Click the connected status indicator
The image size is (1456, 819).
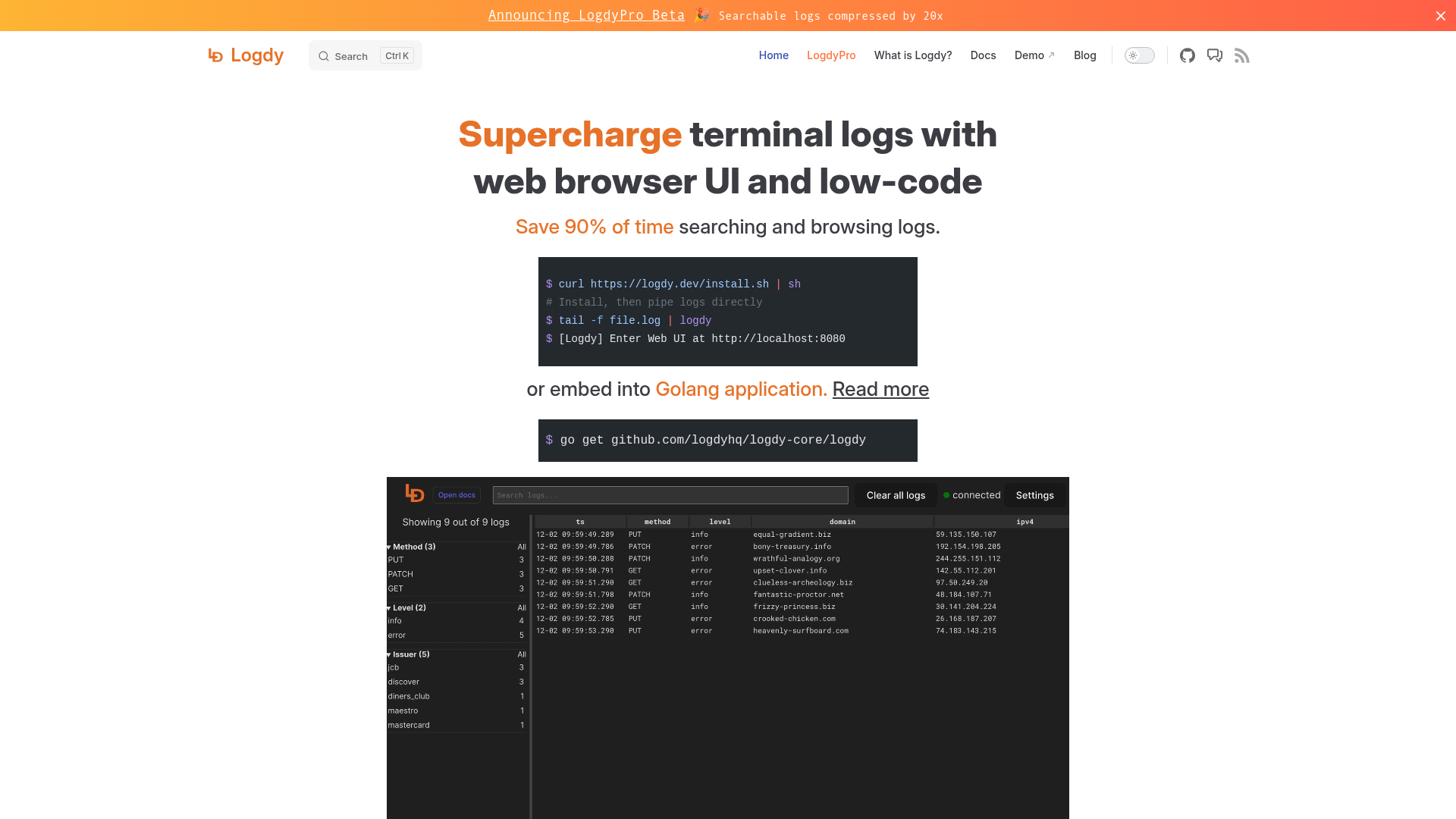tap(971, 495)
